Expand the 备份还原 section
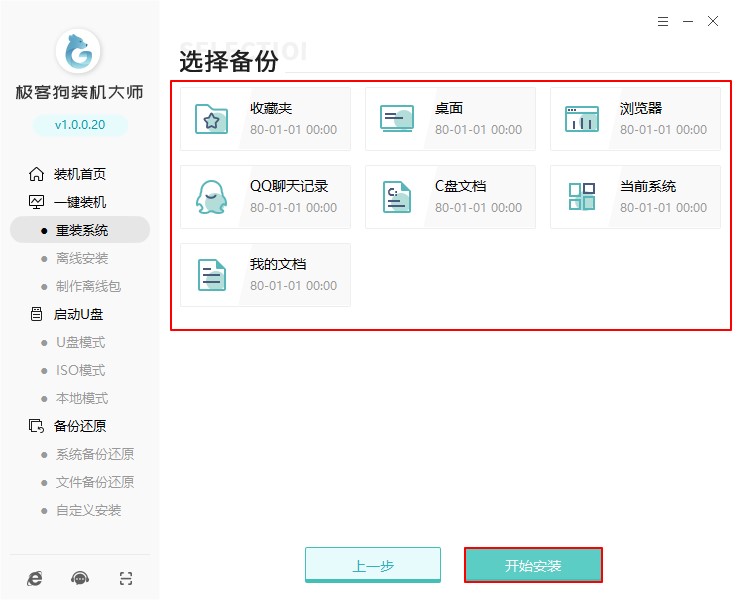 pyautogui.click(x=80, y=426)
